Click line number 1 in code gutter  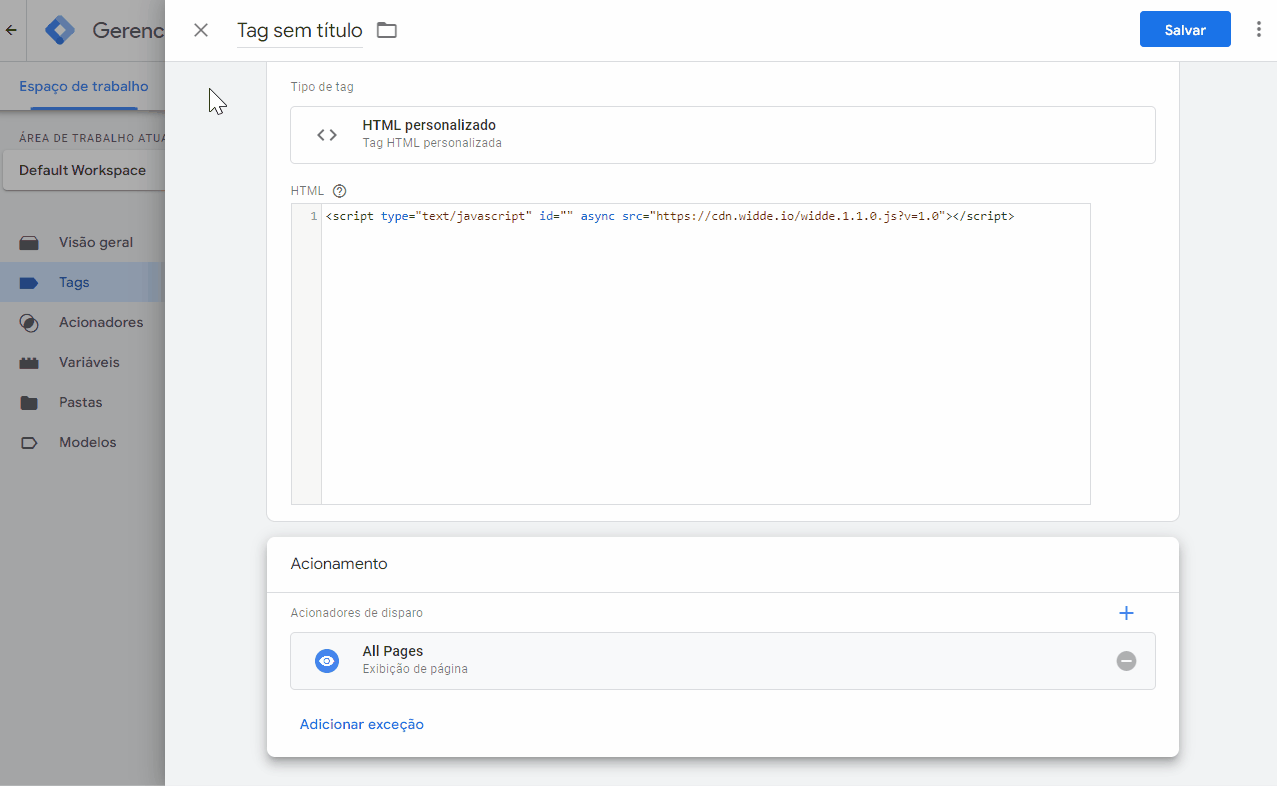(x=313, y=215)
